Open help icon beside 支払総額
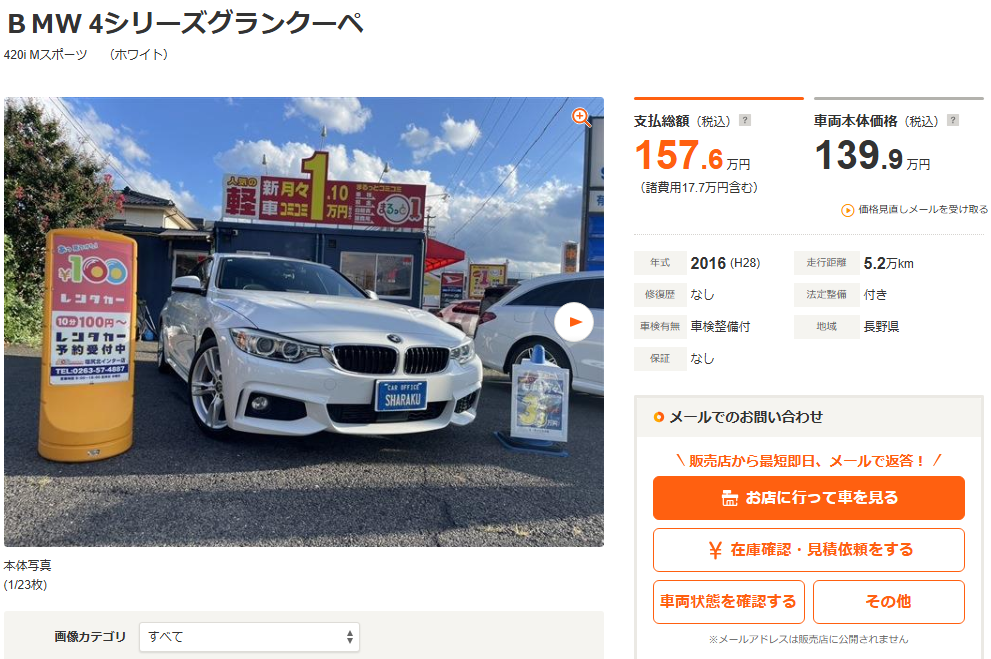 (x=745, y=120)
